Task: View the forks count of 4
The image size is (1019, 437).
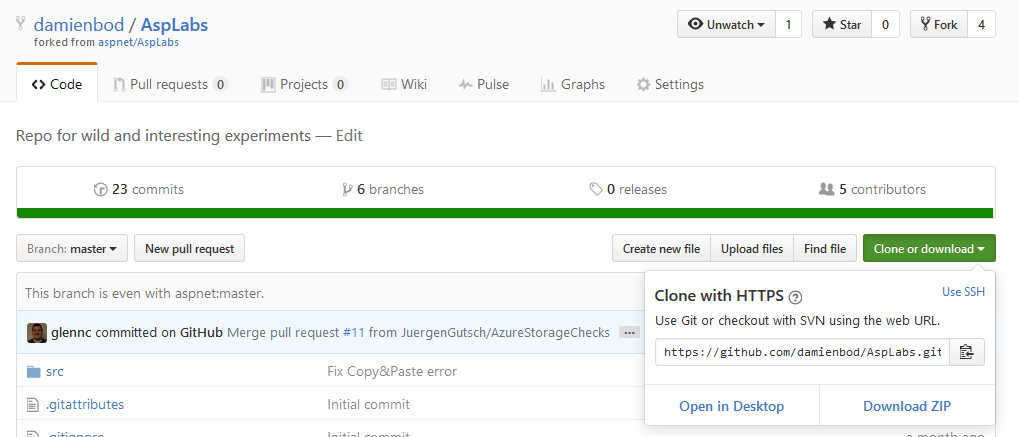Action: pos(981,25)
